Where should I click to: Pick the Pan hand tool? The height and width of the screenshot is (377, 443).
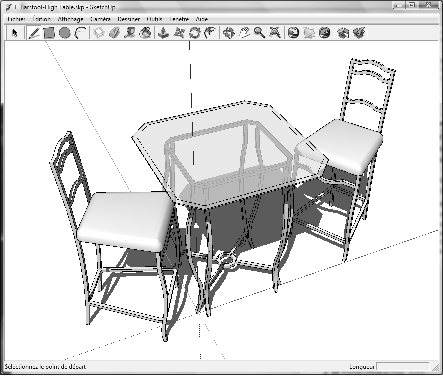pyautogui.click(x=244, y=33)
